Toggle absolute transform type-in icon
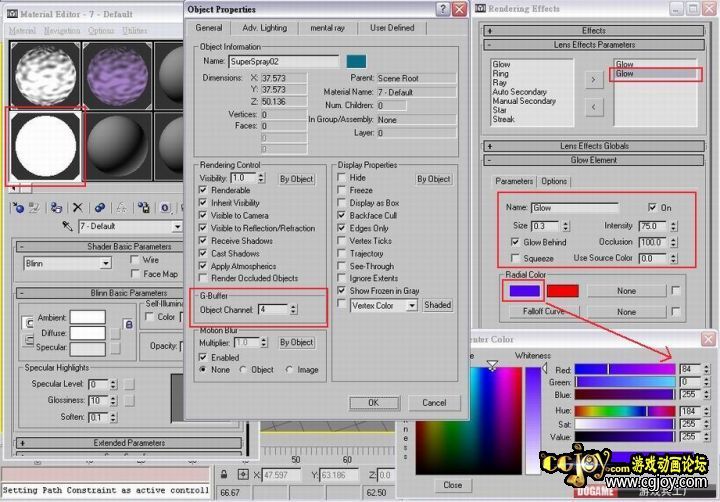720x502 pixels. click(x=243, y=474)
